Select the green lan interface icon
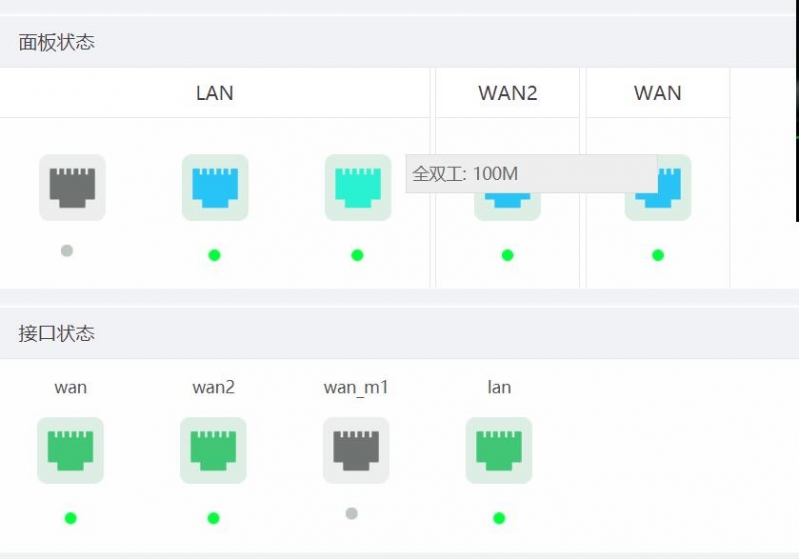Image resolution: width=799 pixels, height=559 pixels. click(x=499, y=450)
